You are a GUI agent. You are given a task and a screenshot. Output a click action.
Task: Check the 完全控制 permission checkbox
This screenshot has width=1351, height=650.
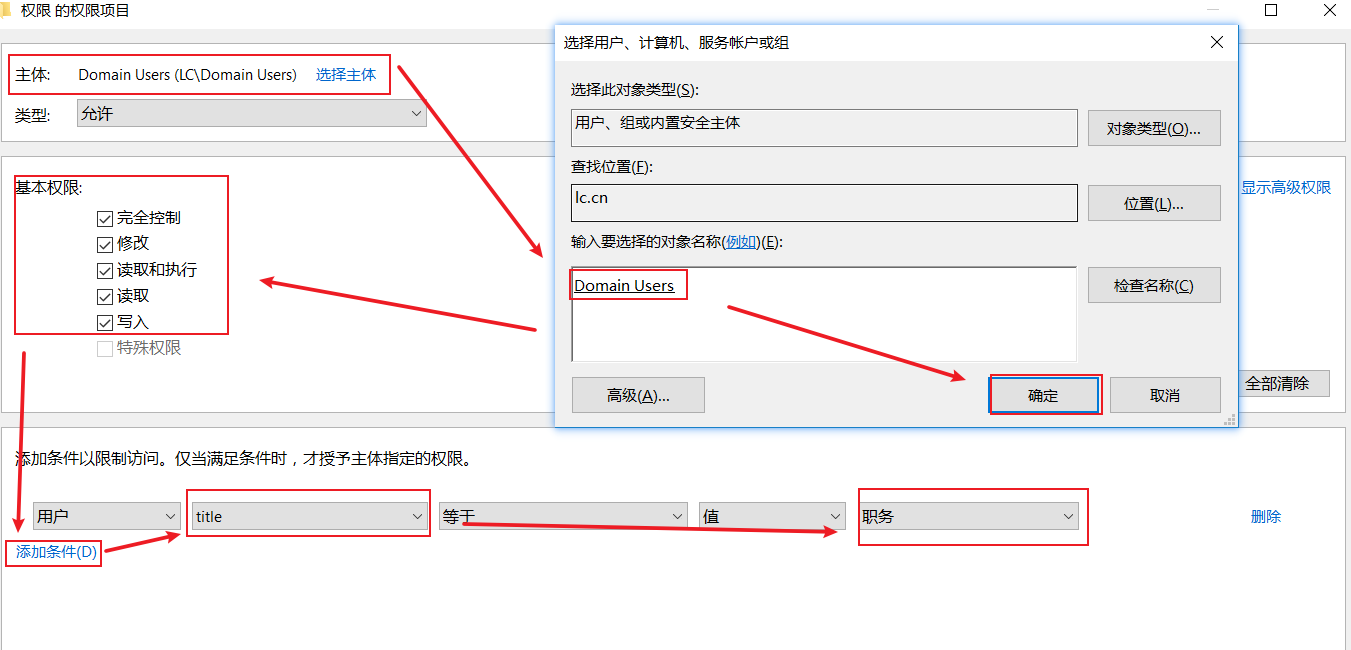coord(105,218)
